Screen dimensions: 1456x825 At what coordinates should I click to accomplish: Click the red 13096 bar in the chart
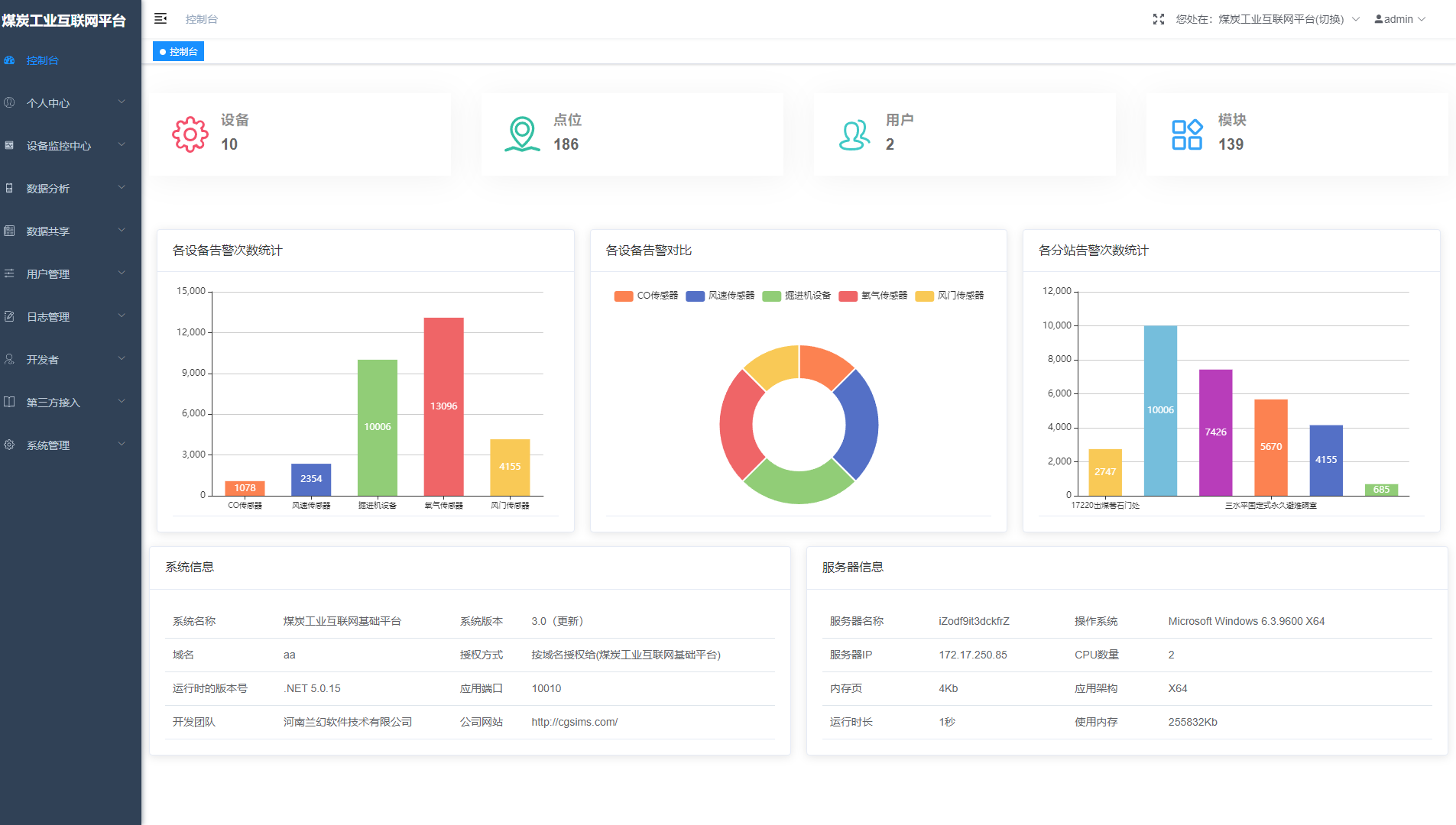(x=443, y=405)
